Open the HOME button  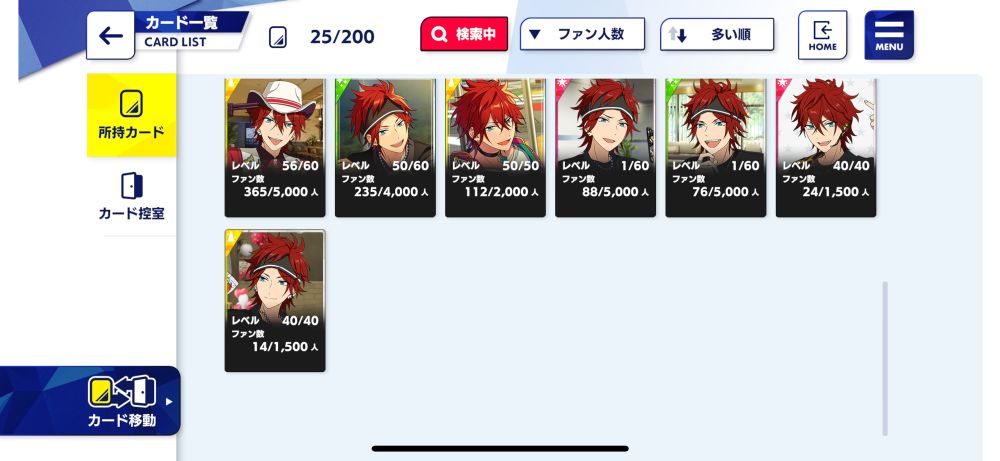click(823, 35)
